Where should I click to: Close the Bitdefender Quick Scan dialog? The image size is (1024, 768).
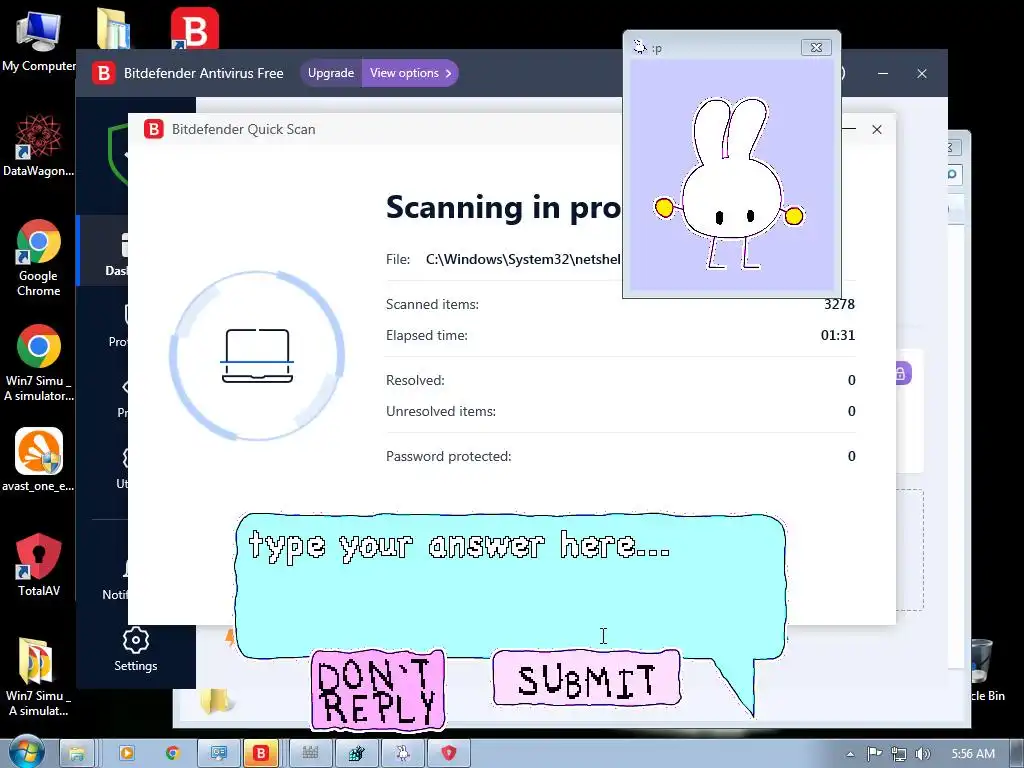877,129
